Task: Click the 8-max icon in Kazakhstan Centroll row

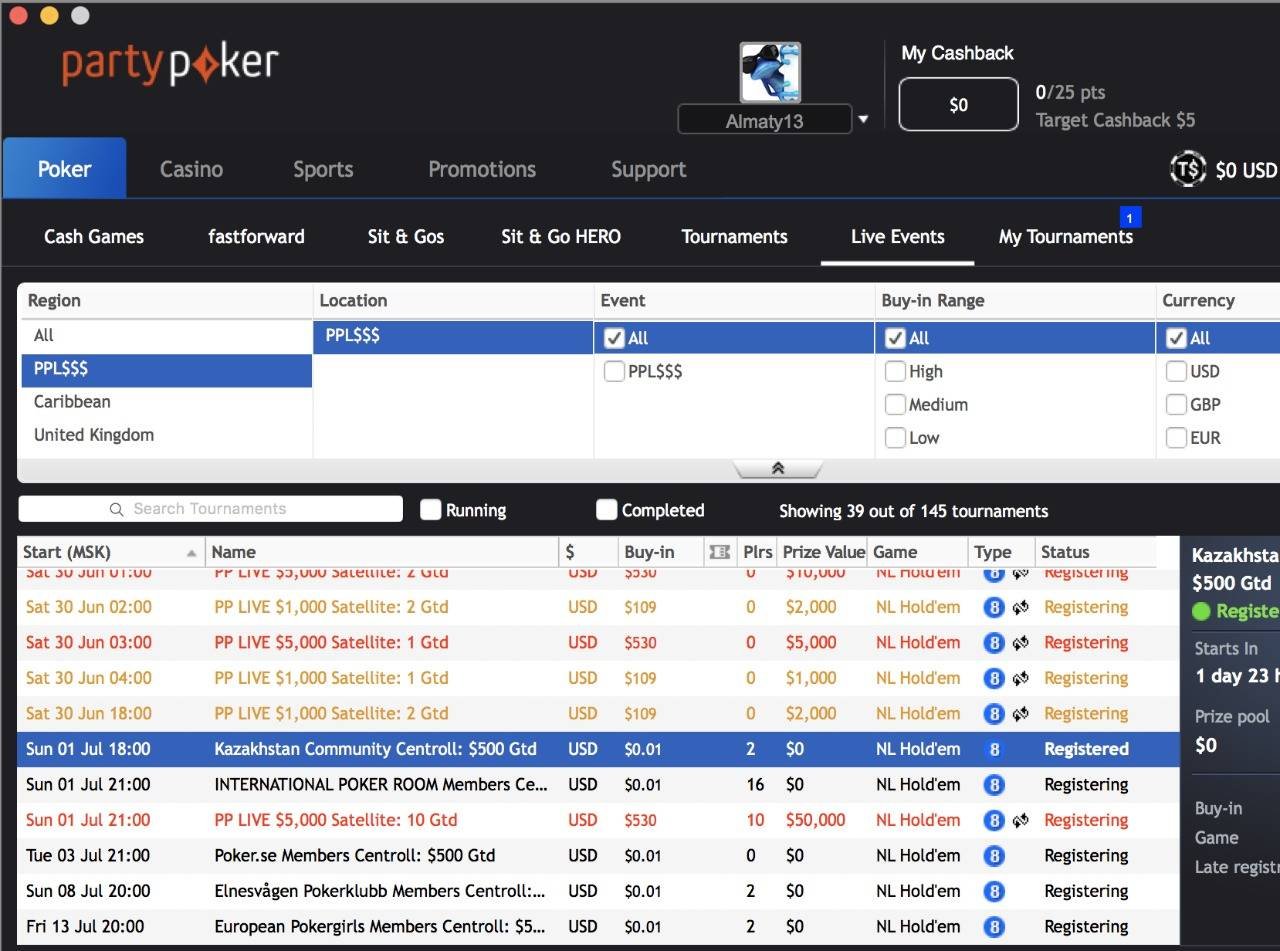Action: (x=993, y=749)
